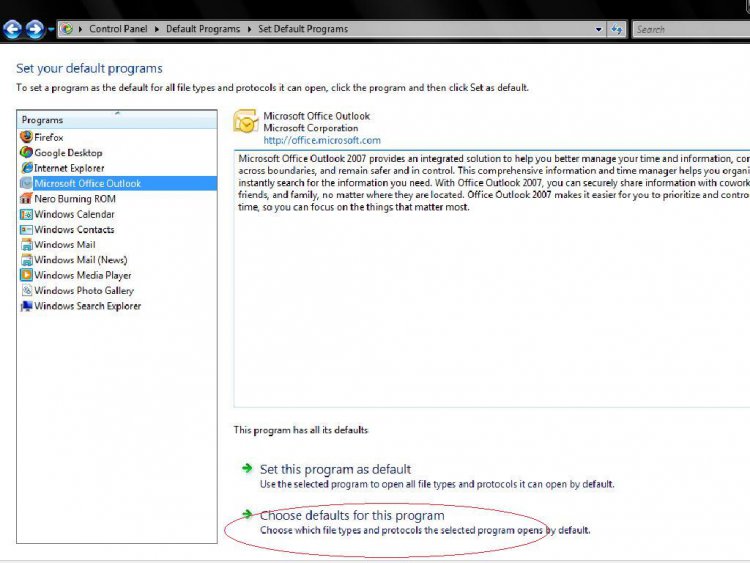
Task: Click the Windows Mail (News) icon
Action: (x=26, y=260)
